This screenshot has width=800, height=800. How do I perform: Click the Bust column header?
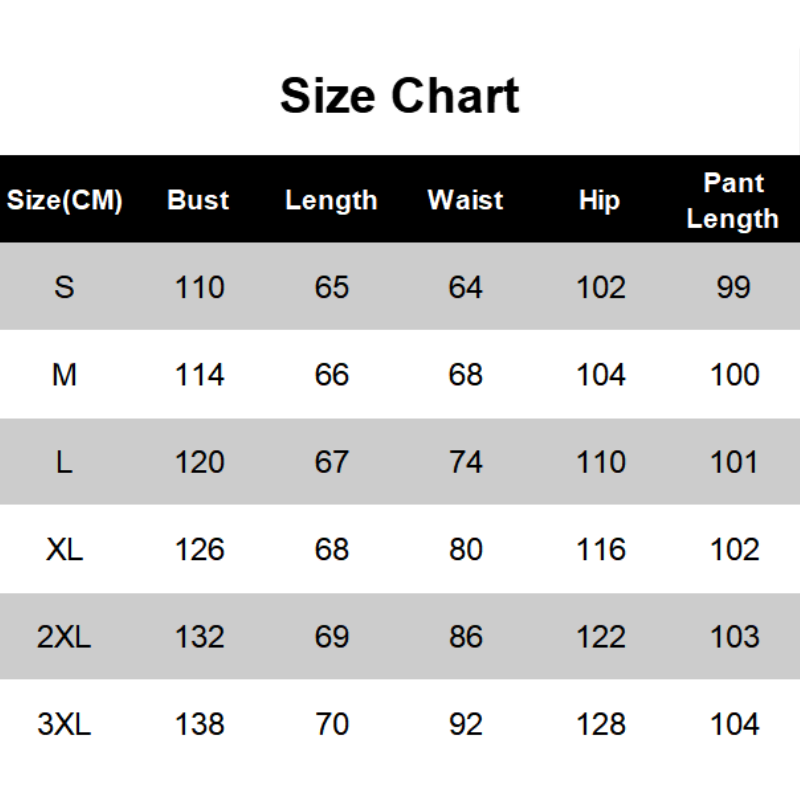tap(198, 200)
